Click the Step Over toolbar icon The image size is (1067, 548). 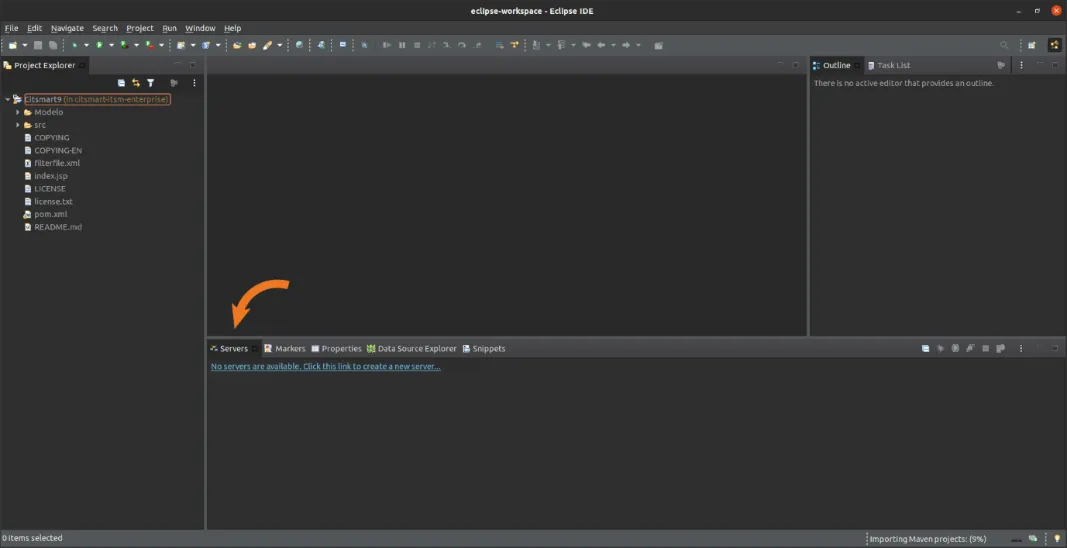click(462, 45)
